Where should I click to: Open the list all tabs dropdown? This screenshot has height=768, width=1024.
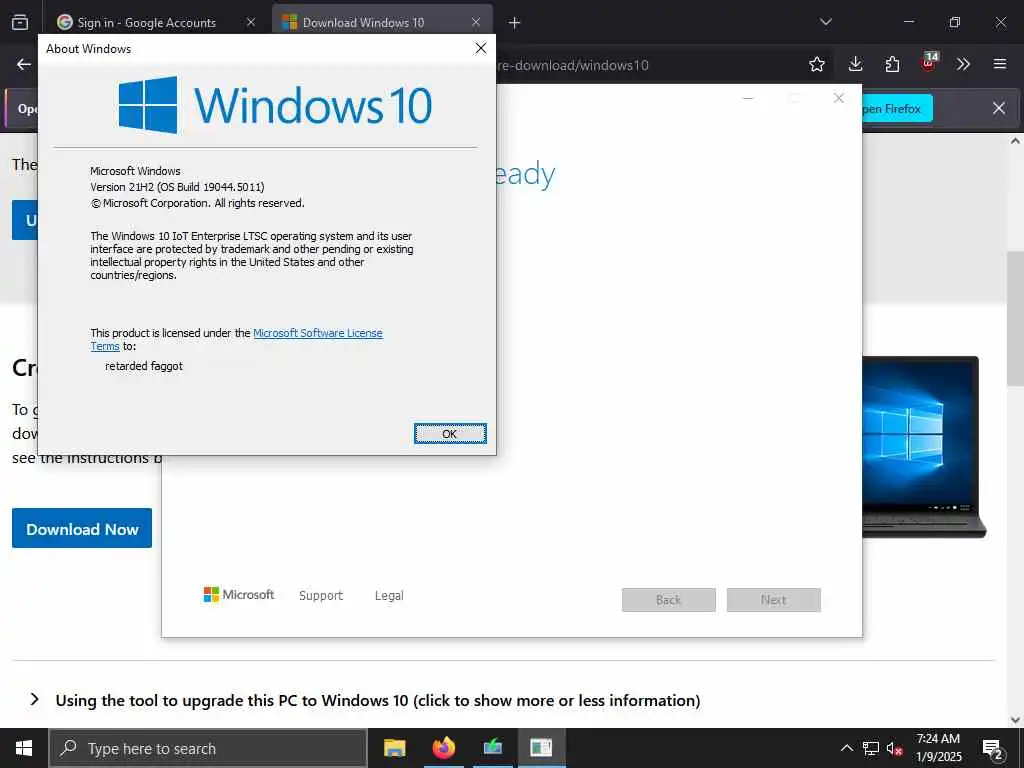point(825,22)
